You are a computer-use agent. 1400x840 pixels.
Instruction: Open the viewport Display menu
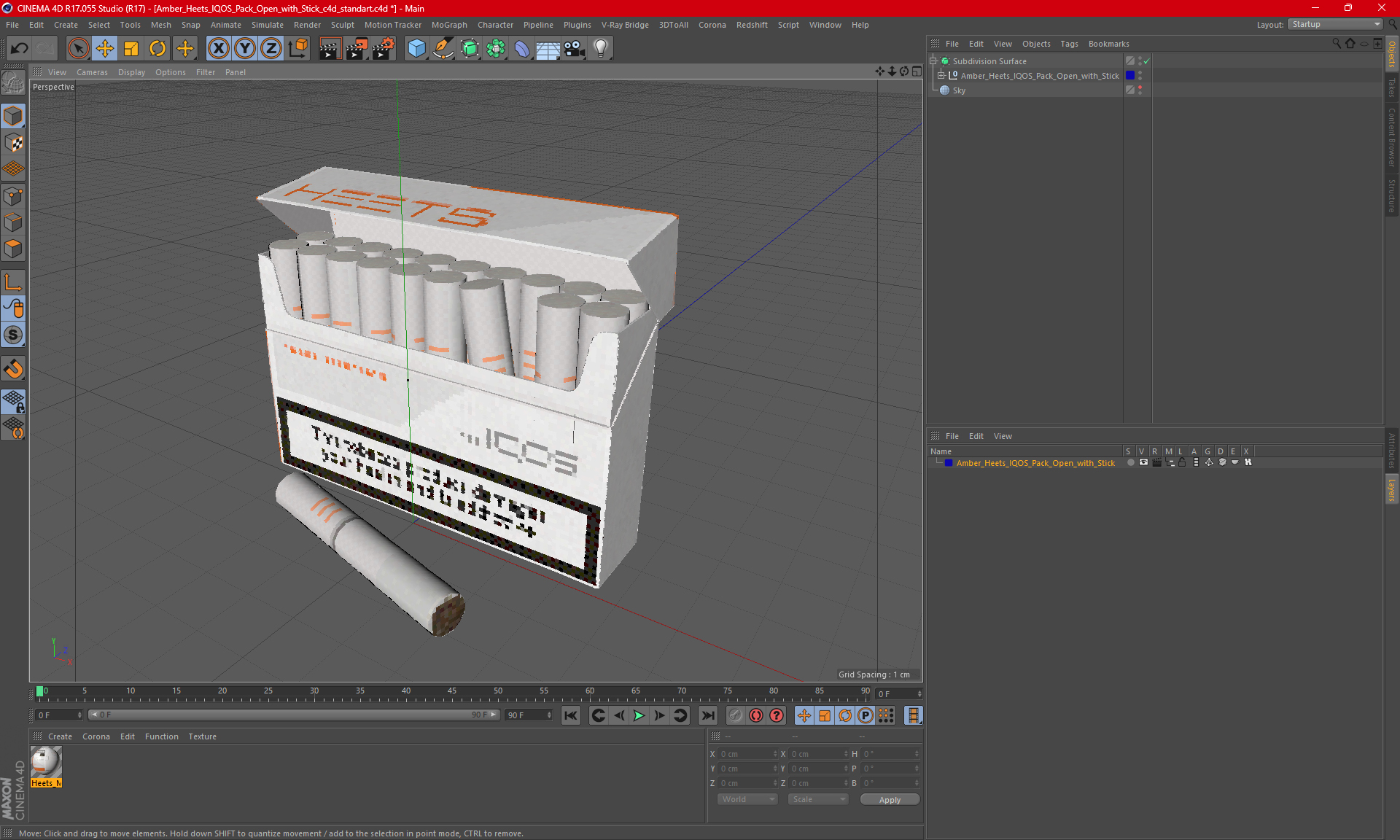click(131, 72)
